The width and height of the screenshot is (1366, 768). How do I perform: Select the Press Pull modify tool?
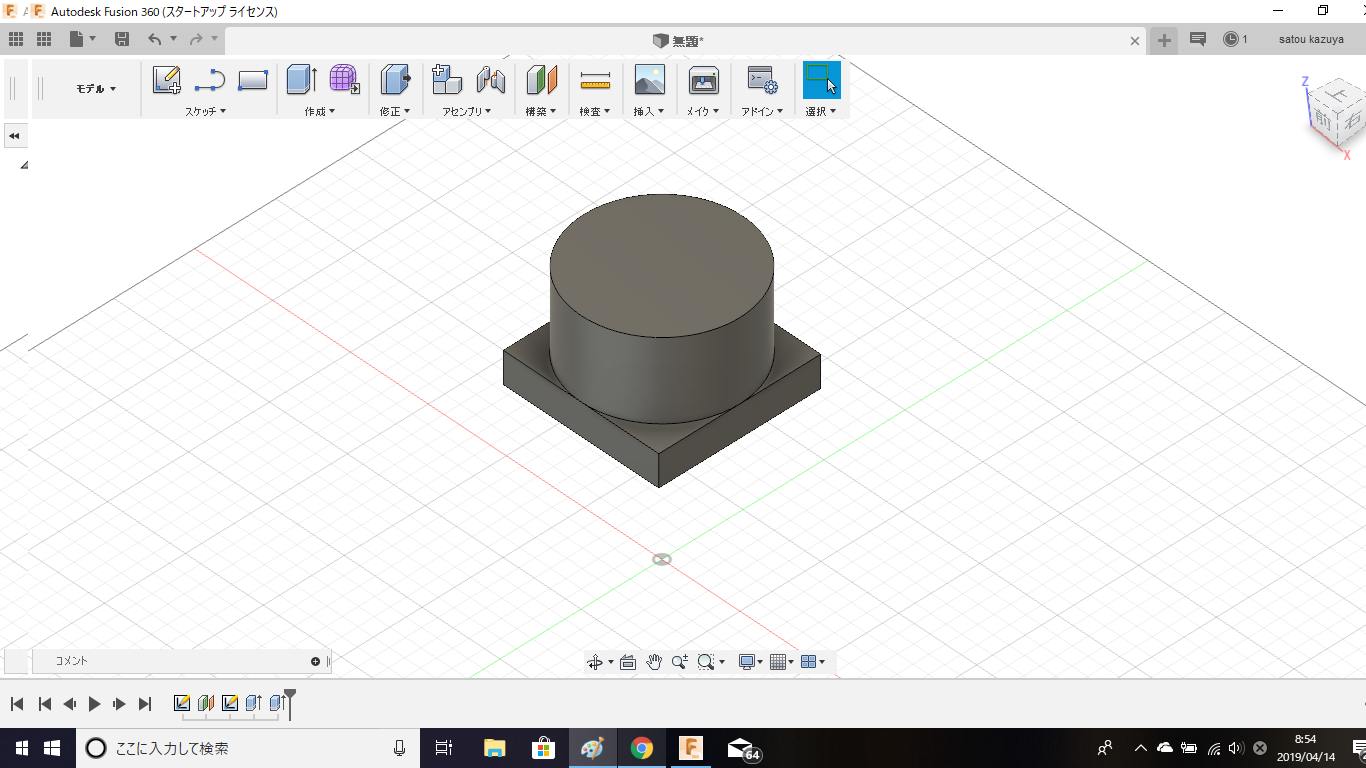(x=396, y=80)
